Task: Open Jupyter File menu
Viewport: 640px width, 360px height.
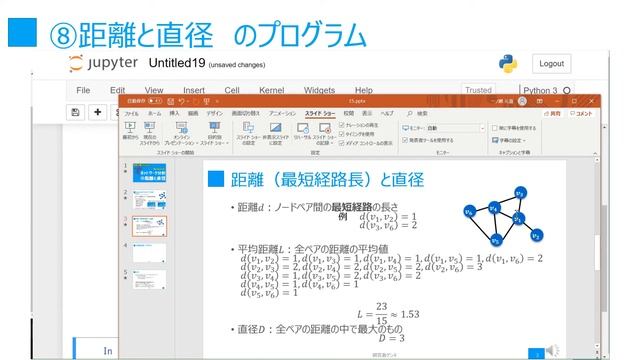Action: pyautogui.click(x=83, y=90)
